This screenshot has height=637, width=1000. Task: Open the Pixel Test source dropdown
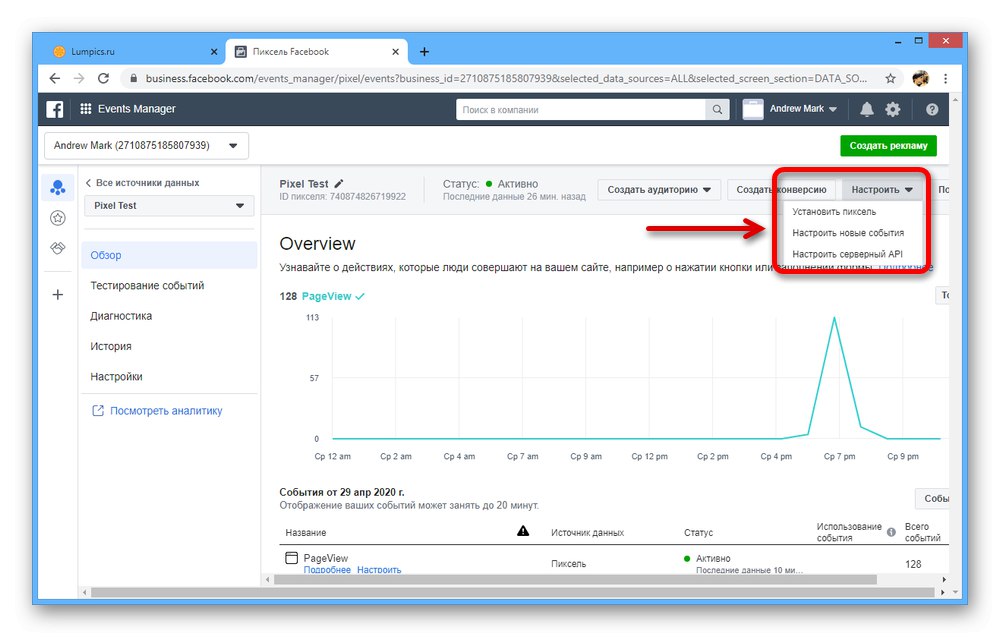[x=169, y=205]
